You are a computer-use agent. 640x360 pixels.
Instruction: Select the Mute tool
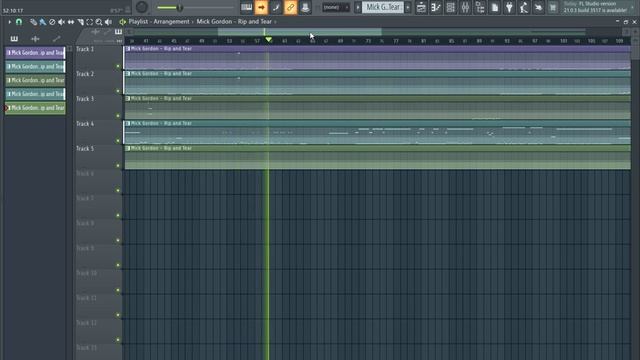pyautogui.click(x=61, y=22)
